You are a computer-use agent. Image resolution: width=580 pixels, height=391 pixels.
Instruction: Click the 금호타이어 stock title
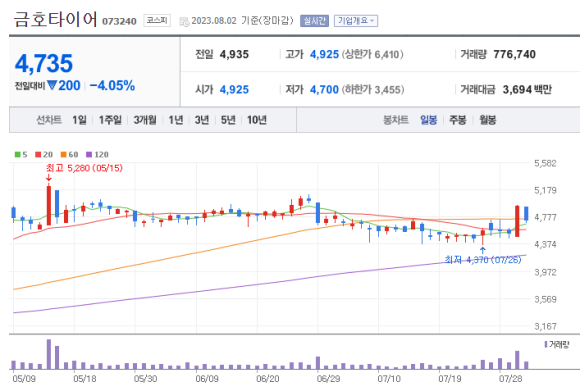55,19
